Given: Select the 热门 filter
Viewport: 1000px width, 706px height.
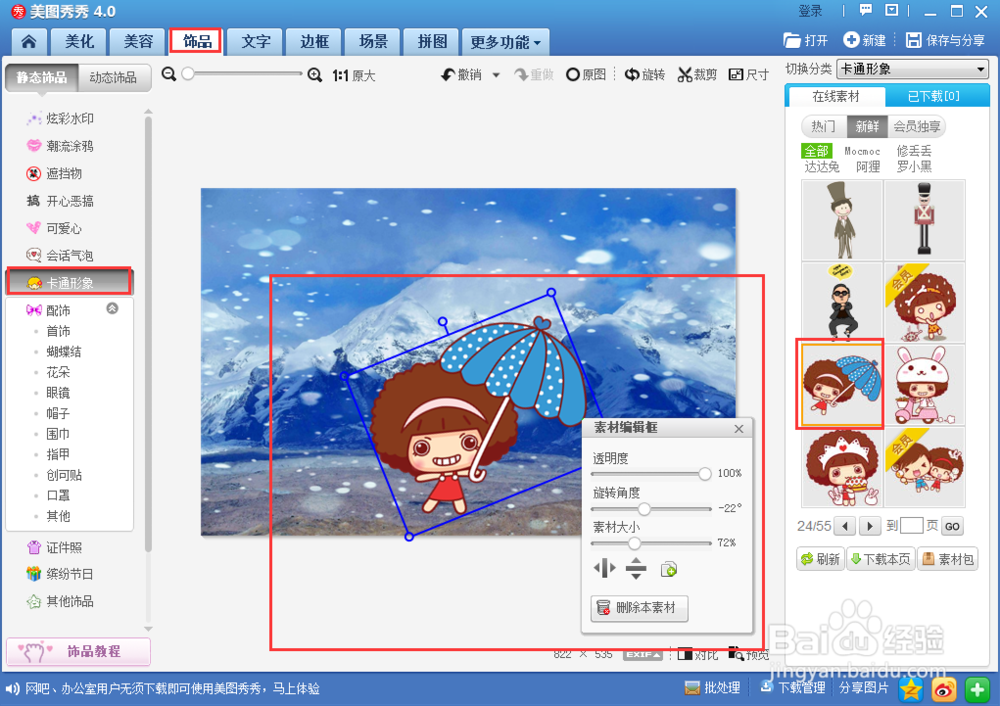Looking at the screenshot, I should pos(823,126).
